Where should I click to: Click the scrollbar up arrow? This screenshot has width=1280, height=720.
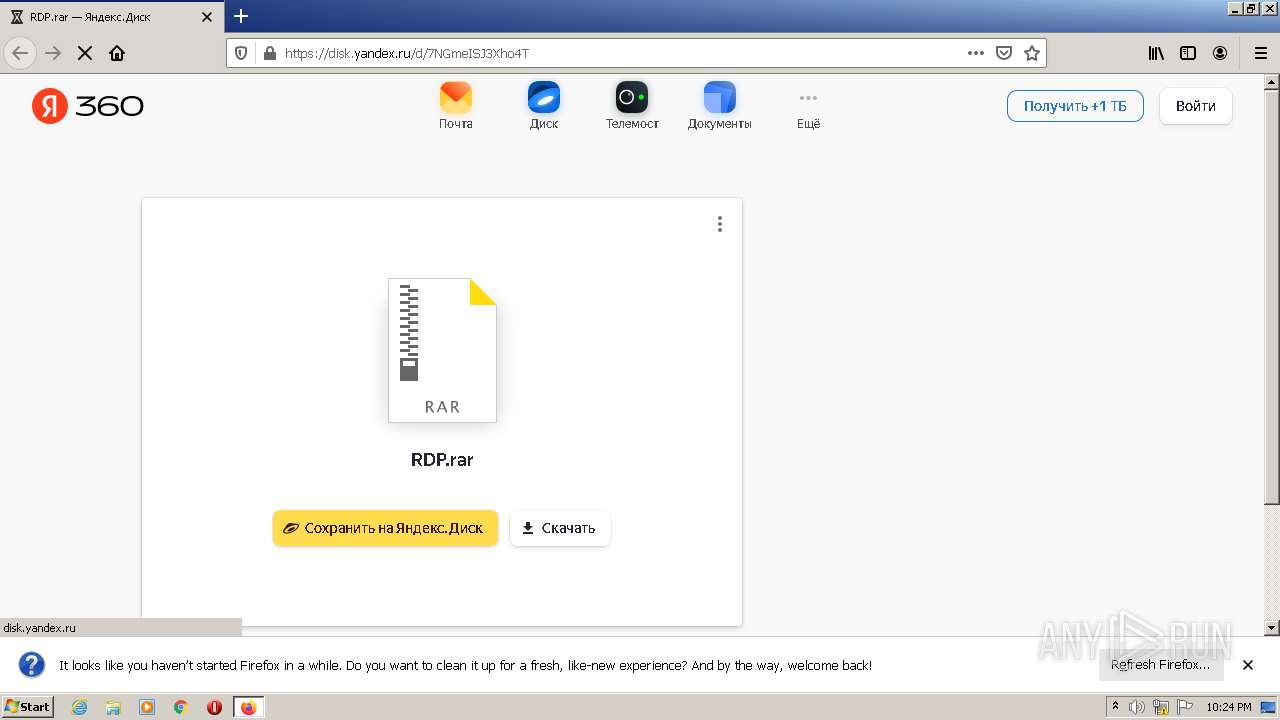pos(1272,81)
